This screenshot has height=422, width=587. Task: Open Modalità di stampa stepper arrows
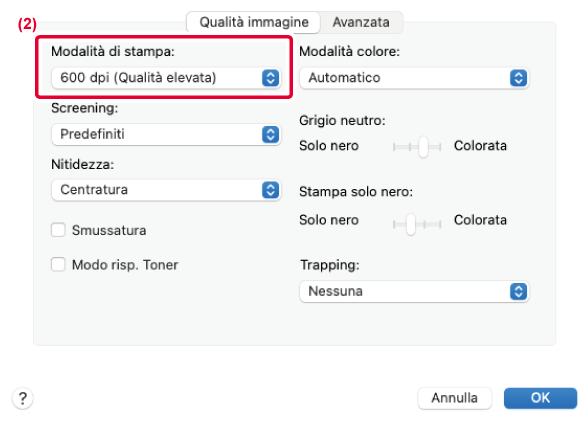point(270,78)
